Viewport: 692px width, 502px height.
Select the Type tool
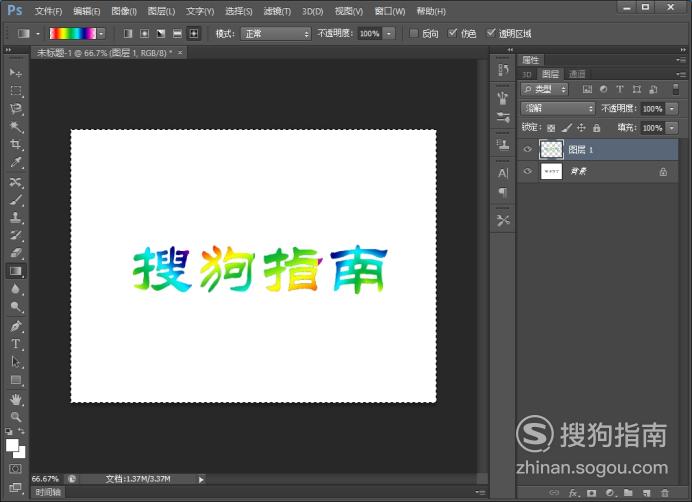coord(16,344)
